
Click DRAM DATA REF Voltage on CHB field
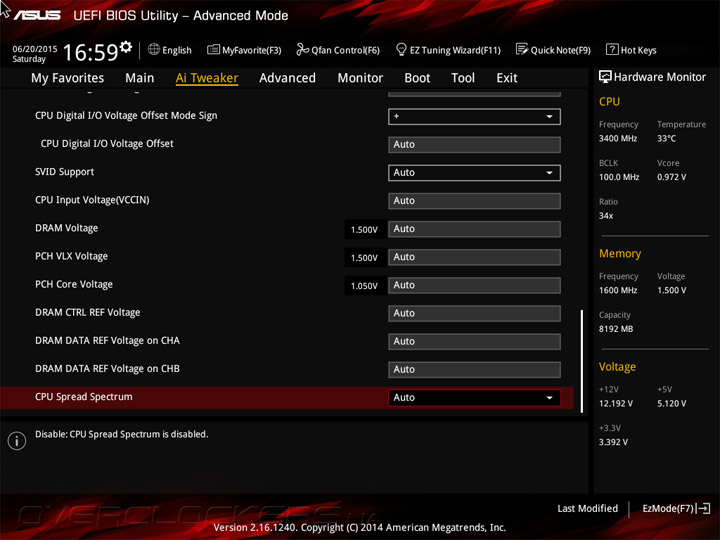point(474,370)
